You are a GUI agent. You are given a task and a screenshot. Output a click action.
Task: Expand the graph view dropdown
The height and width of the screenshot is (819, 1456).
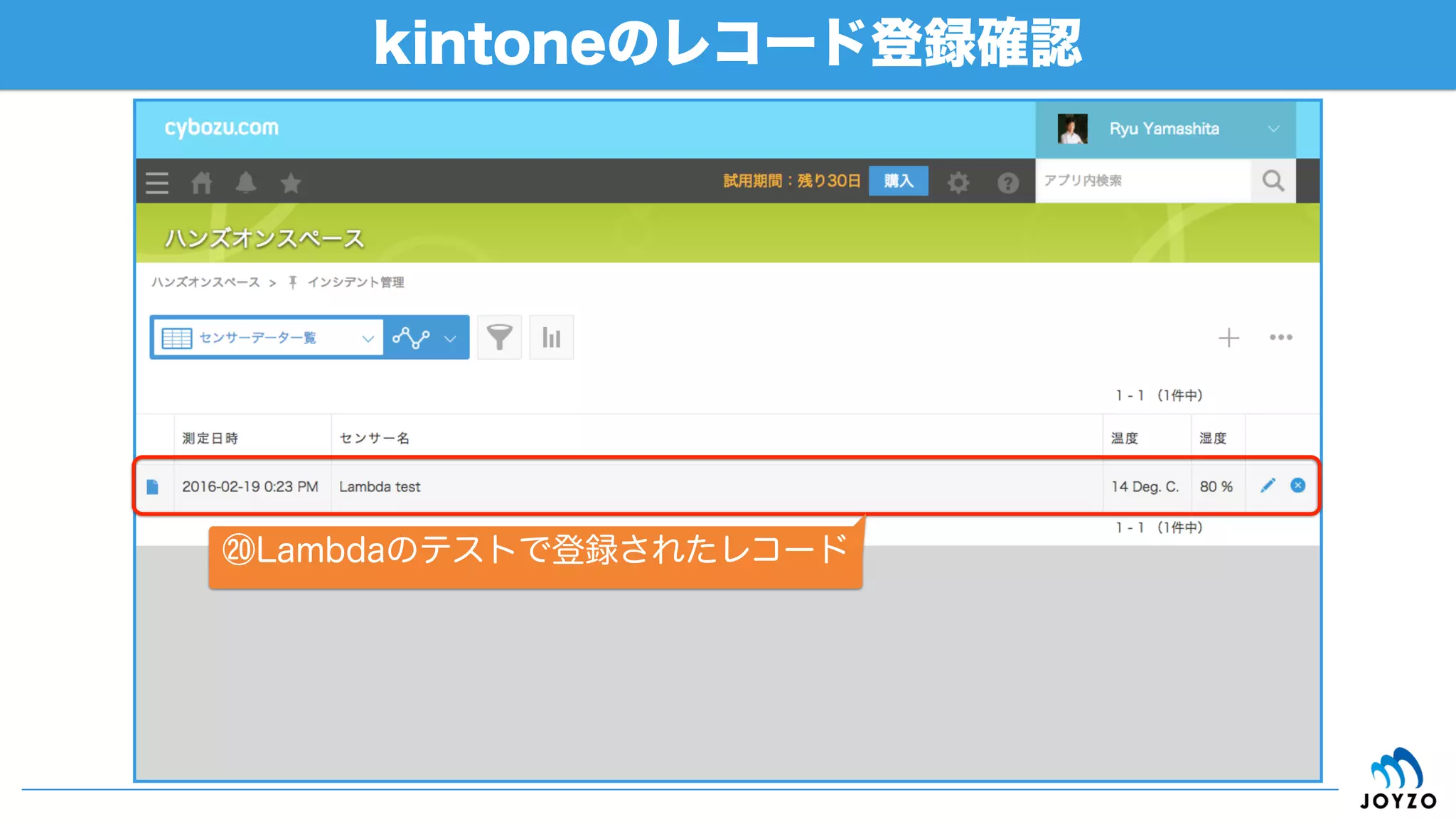click(x=450, y=338)
